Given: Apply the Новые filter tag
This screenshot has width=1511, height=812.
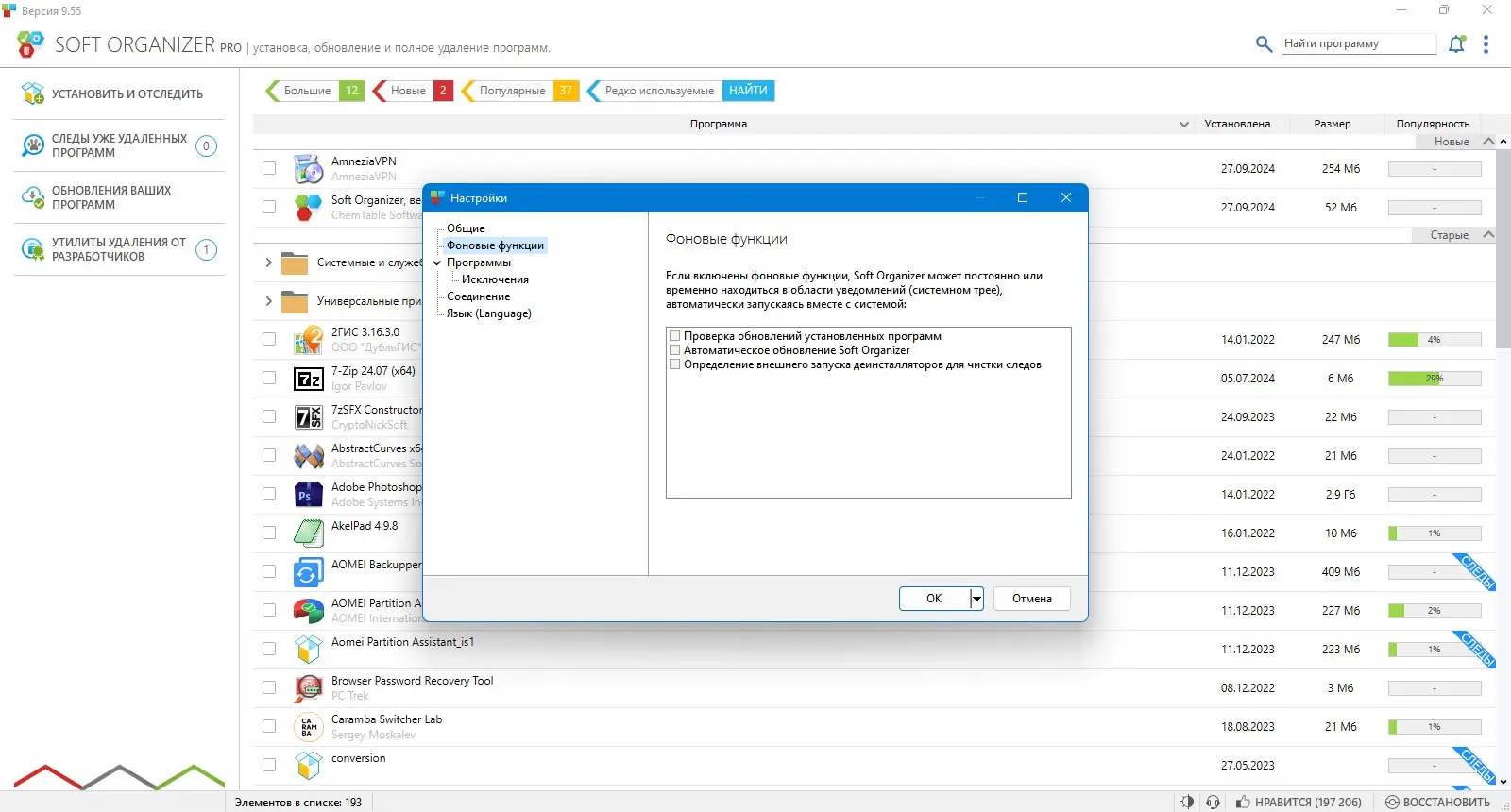Looking at the screenshot, I should coord(413,91).
